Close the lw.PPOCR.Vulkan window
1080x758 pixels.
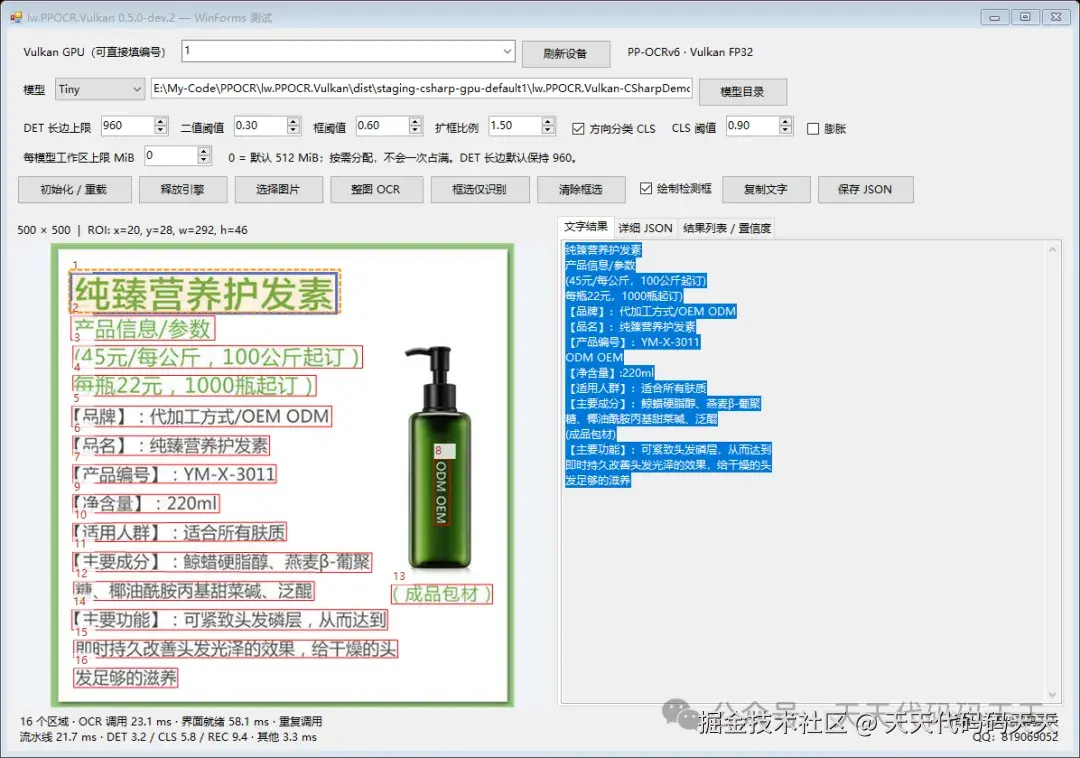pos(1057,17)
